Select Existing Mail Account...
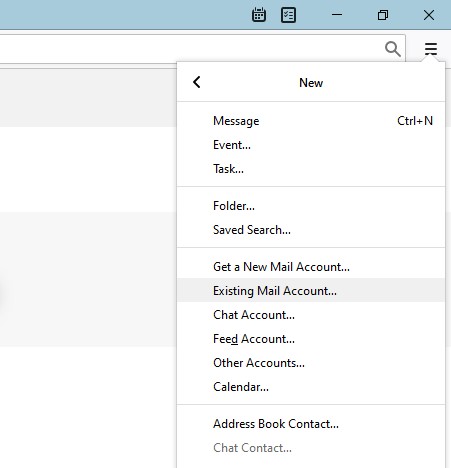The width and height of the screenshot is (451, 468). pos(311,291)
